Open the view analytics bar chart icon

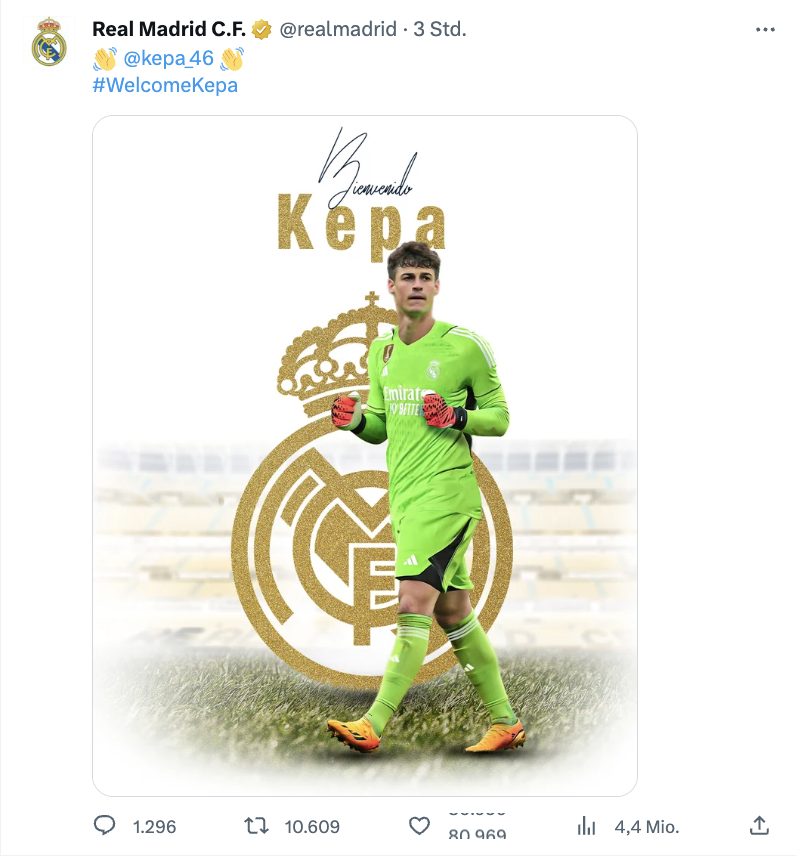coord(587,826)
